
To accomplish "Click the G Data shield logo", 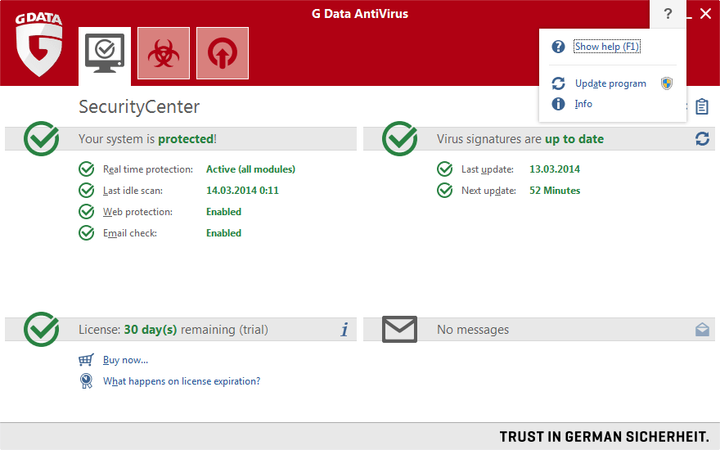I will pos(39,44).
